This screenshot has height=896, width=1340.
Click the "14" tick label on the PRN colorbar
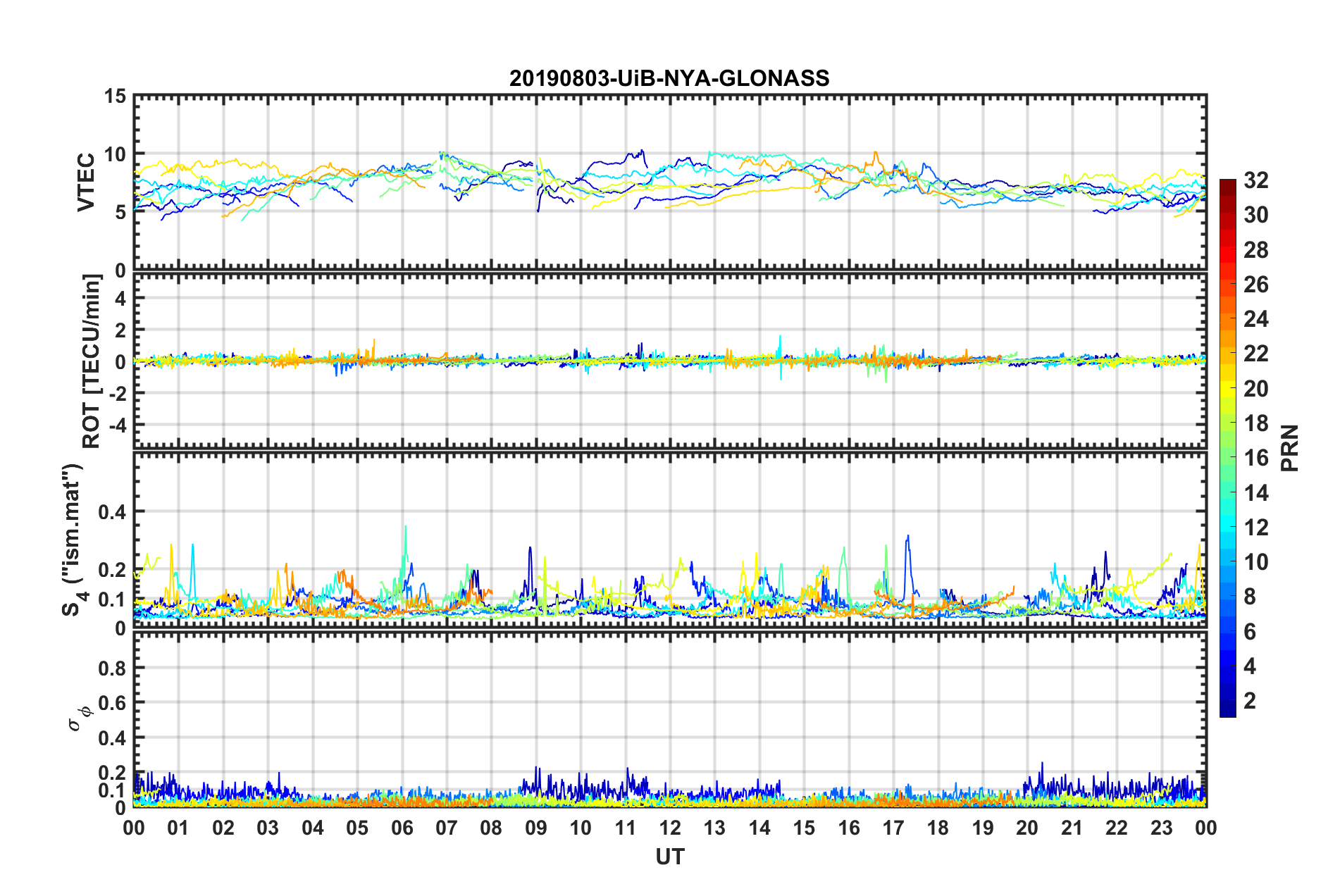point(1255,493)
